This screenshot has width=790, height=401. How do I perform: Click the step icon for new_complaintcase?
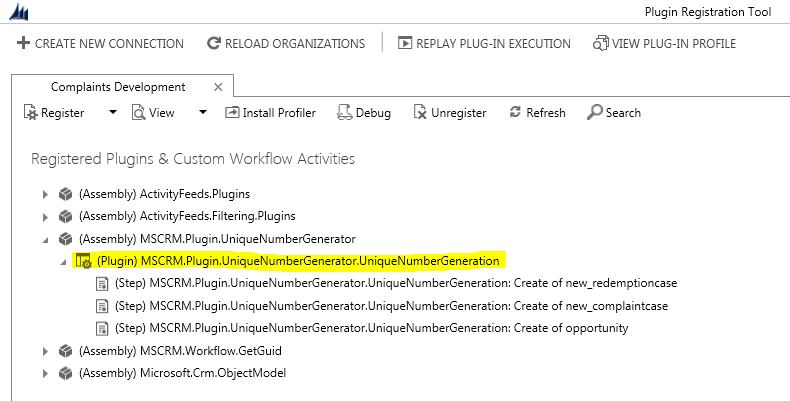pos(102,306)
